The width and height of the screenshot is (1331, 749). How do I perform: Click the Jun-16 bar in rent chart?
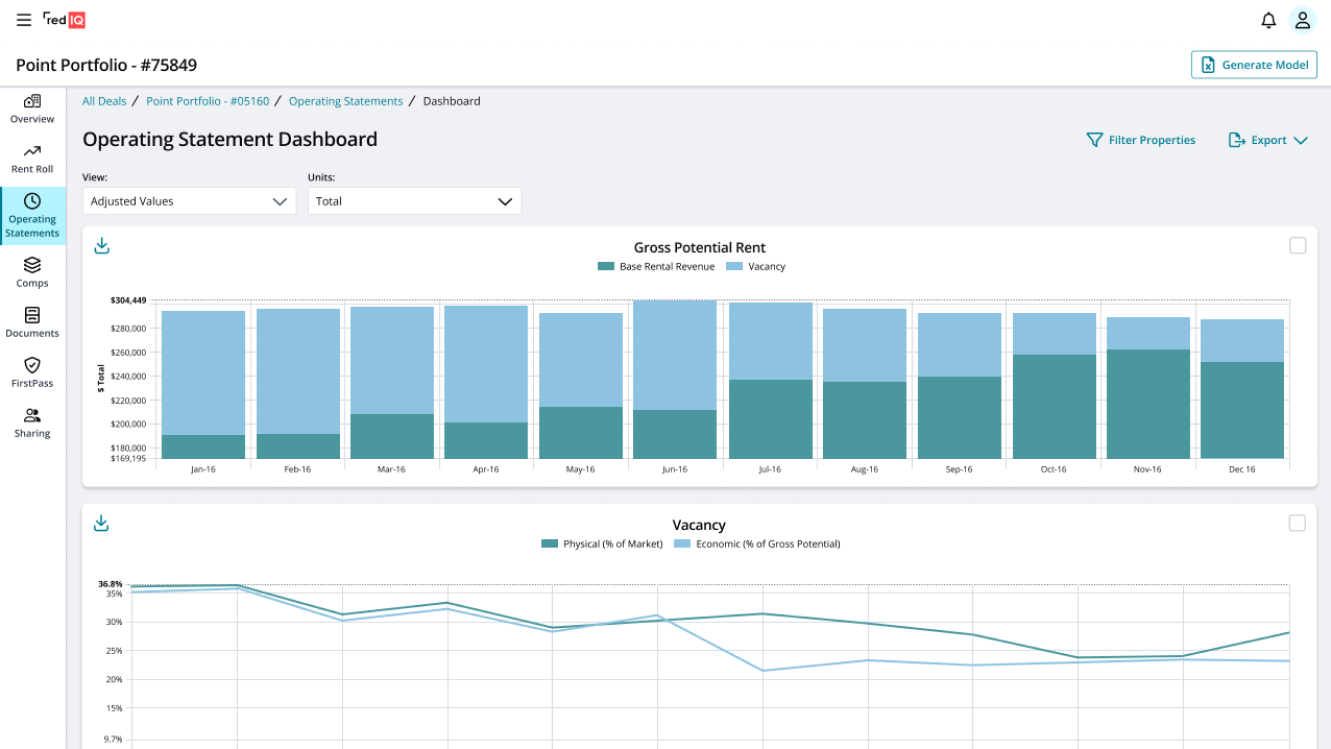(675, 379)
